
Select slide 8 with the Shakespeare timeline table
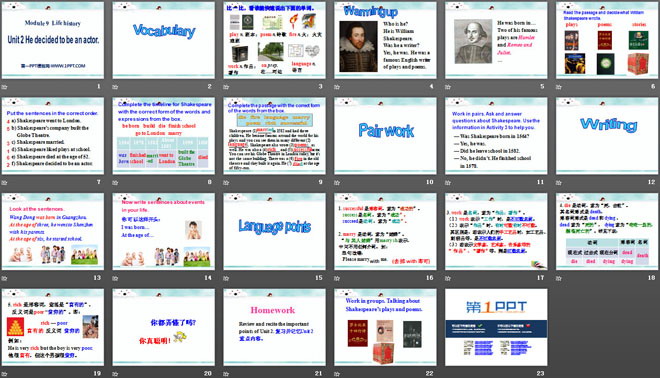pos(163,136)
